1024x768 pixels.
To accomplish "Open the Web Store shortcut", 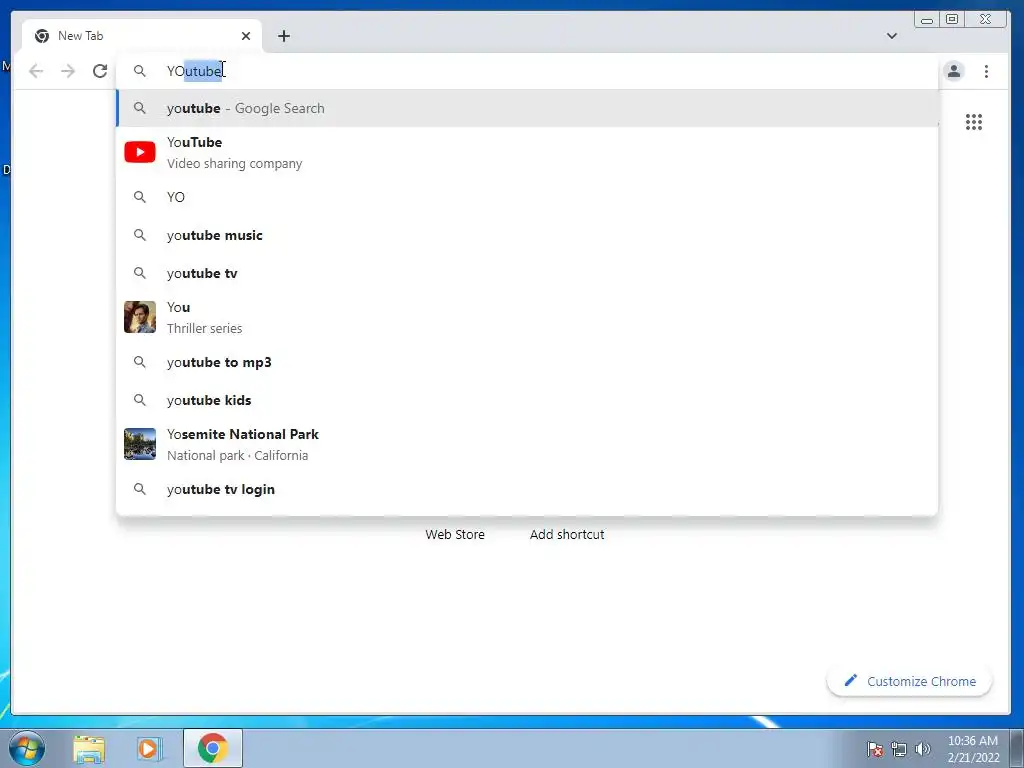I will tap(455, 534).
